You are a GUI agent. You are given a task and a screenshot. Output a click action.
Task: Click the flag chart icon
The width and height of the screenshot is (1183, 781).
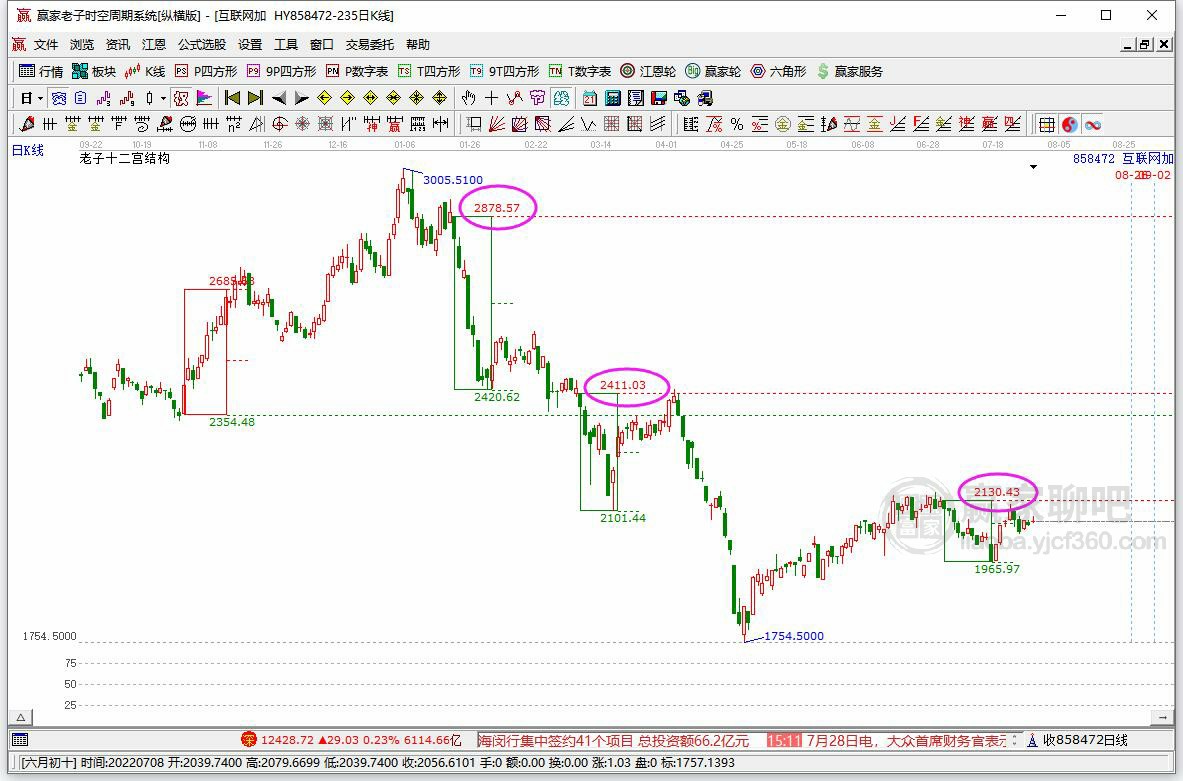(204, 98)
